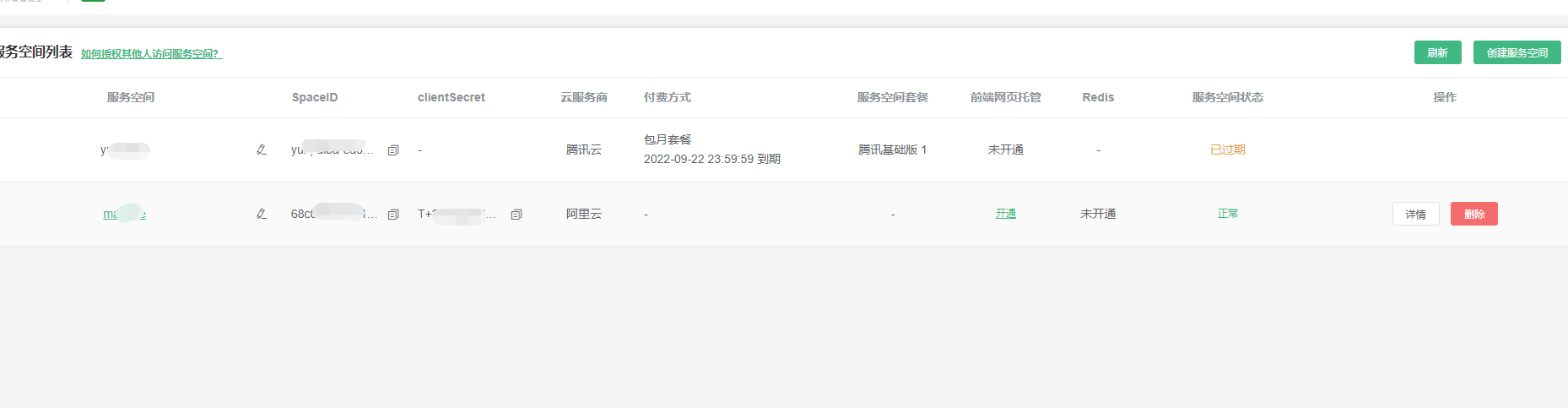The height and width of the screenshot is (408, 1568).
Task: Click the 已过期 status text
Action: tap(1228, 150)
